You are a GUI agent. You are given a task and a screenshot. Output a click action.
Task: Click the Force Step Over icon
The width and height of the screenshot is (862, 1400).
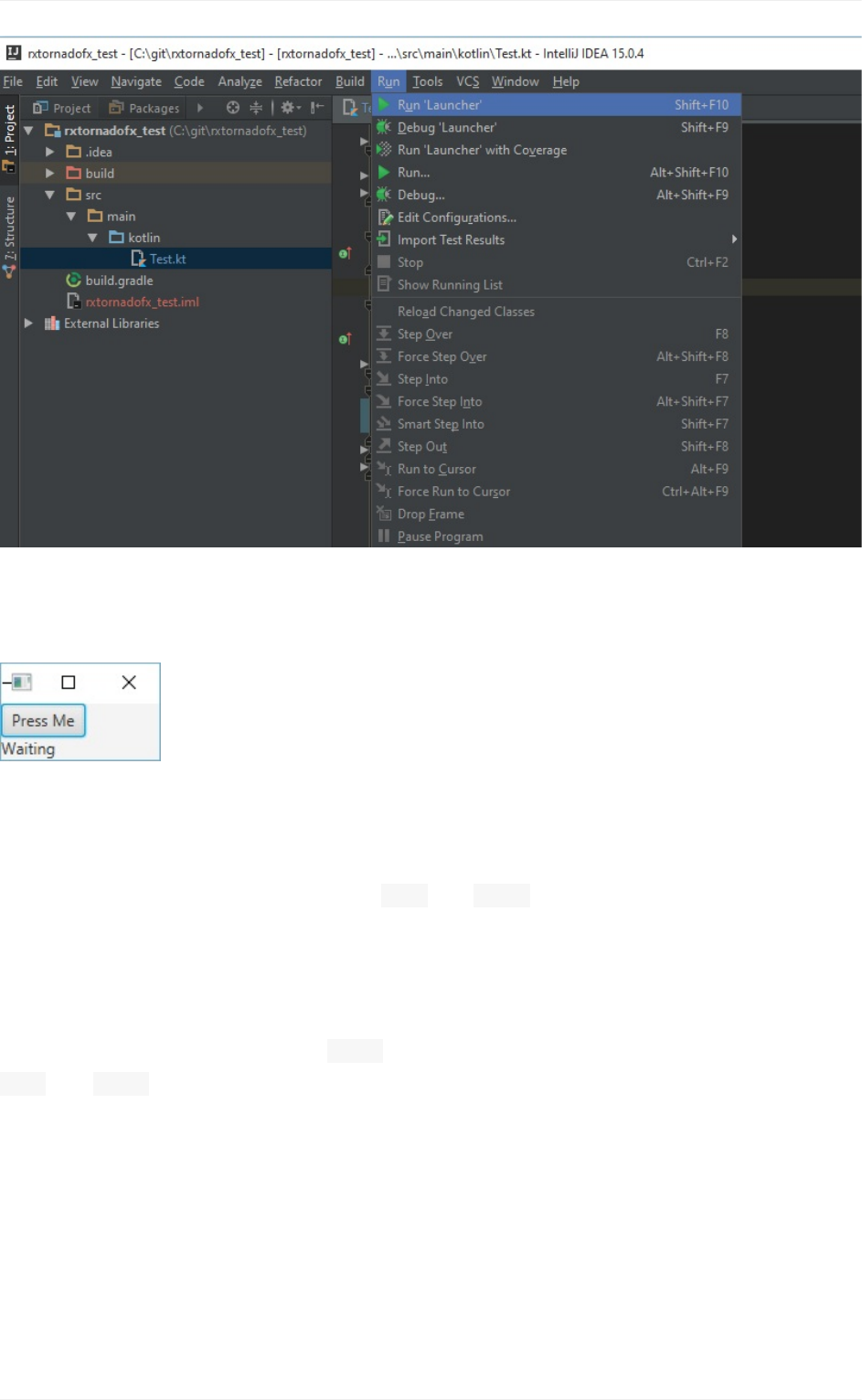tap(384, 356)
